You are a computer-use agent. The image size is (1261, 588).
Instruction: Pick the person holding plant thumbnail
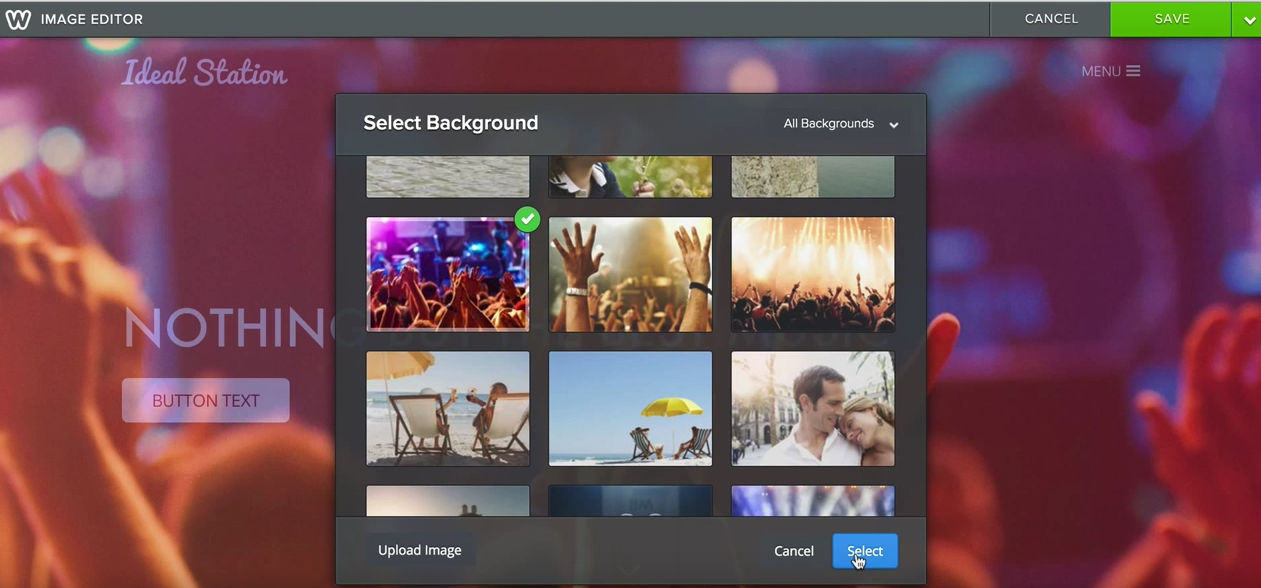[630, 177]
